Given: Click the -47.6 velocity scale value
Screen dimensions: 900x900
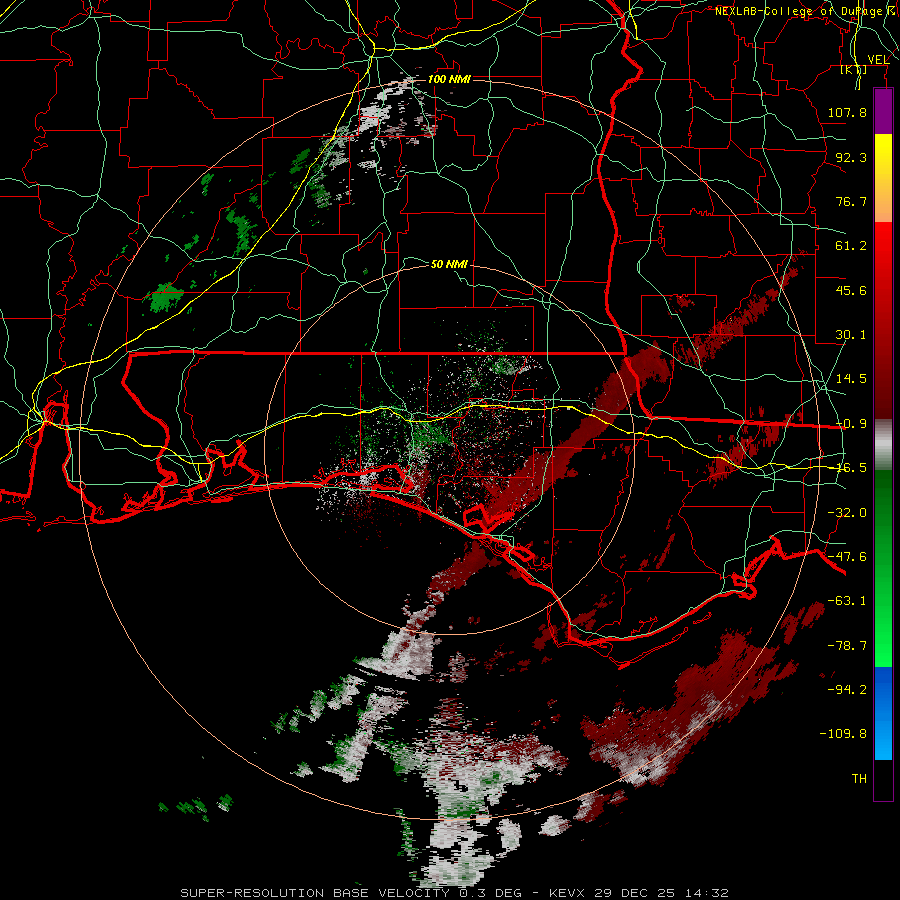Looking at the screenshot, I should [847, 557].
